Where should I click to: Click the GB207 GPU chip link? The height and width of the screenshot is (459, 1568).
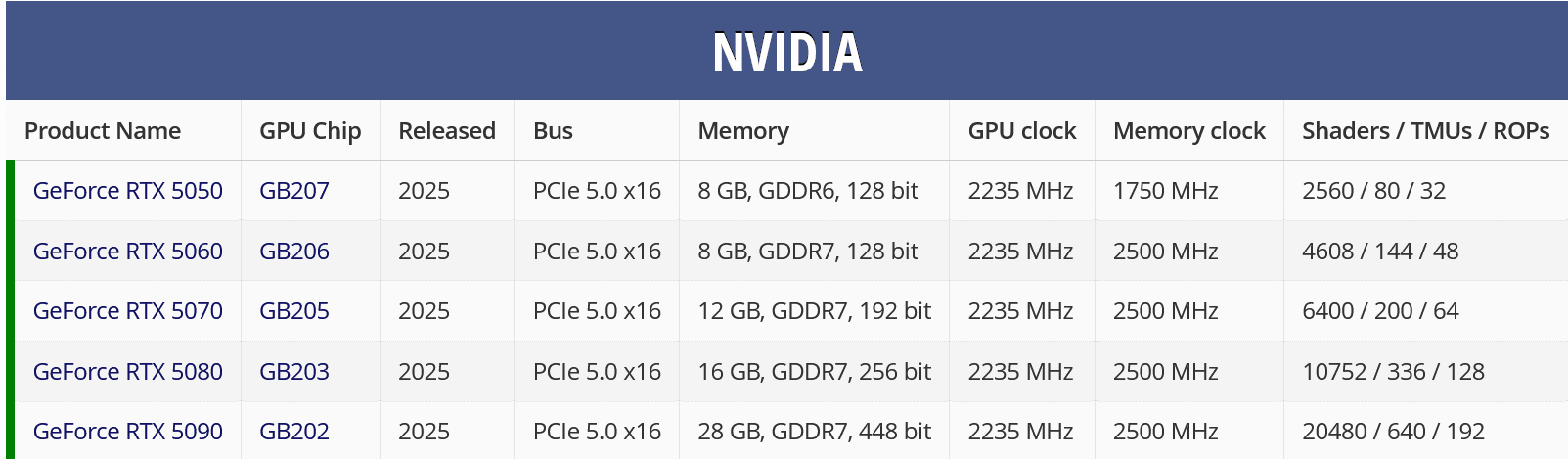[293, 191]
